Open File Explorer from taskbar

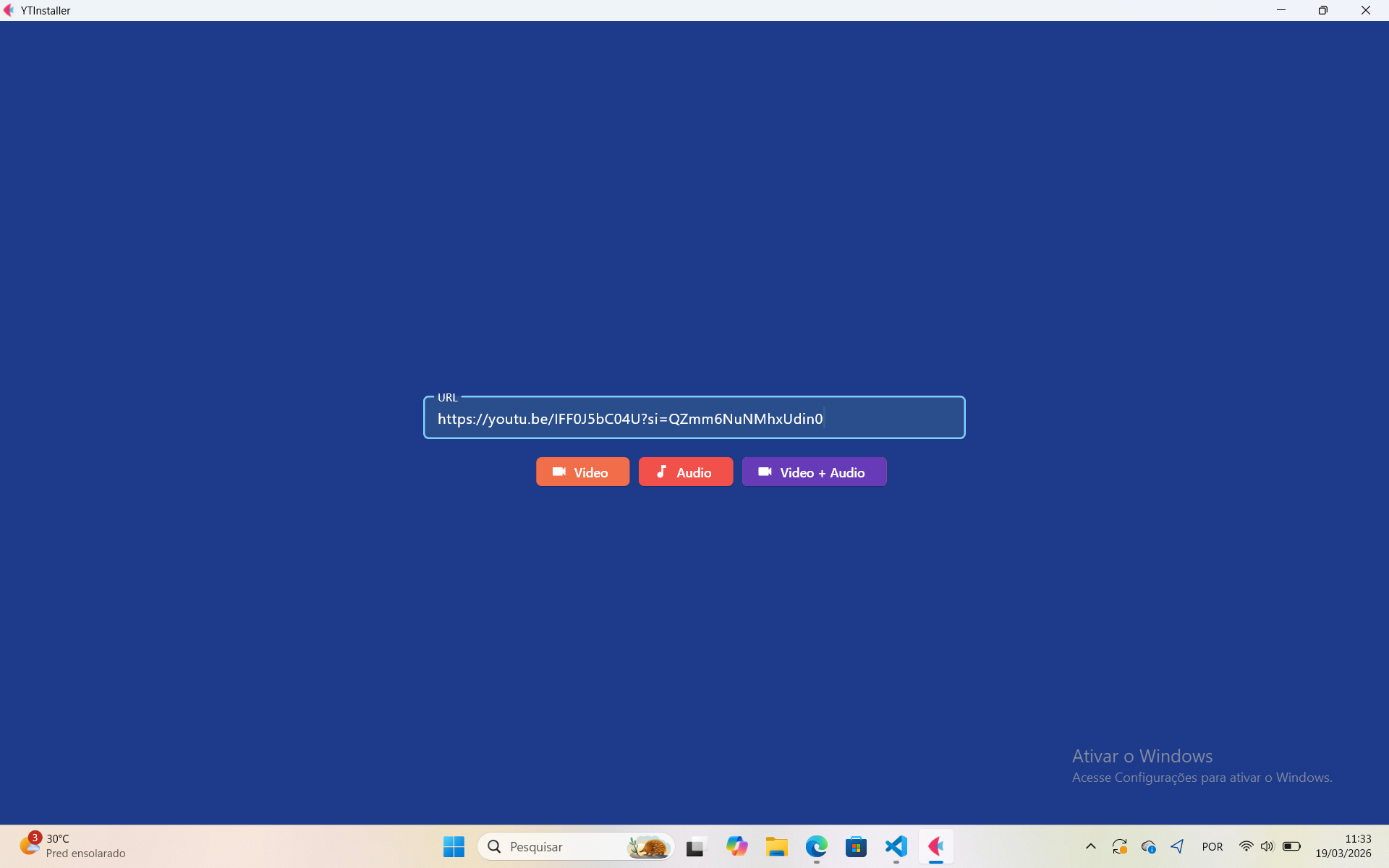776,846
